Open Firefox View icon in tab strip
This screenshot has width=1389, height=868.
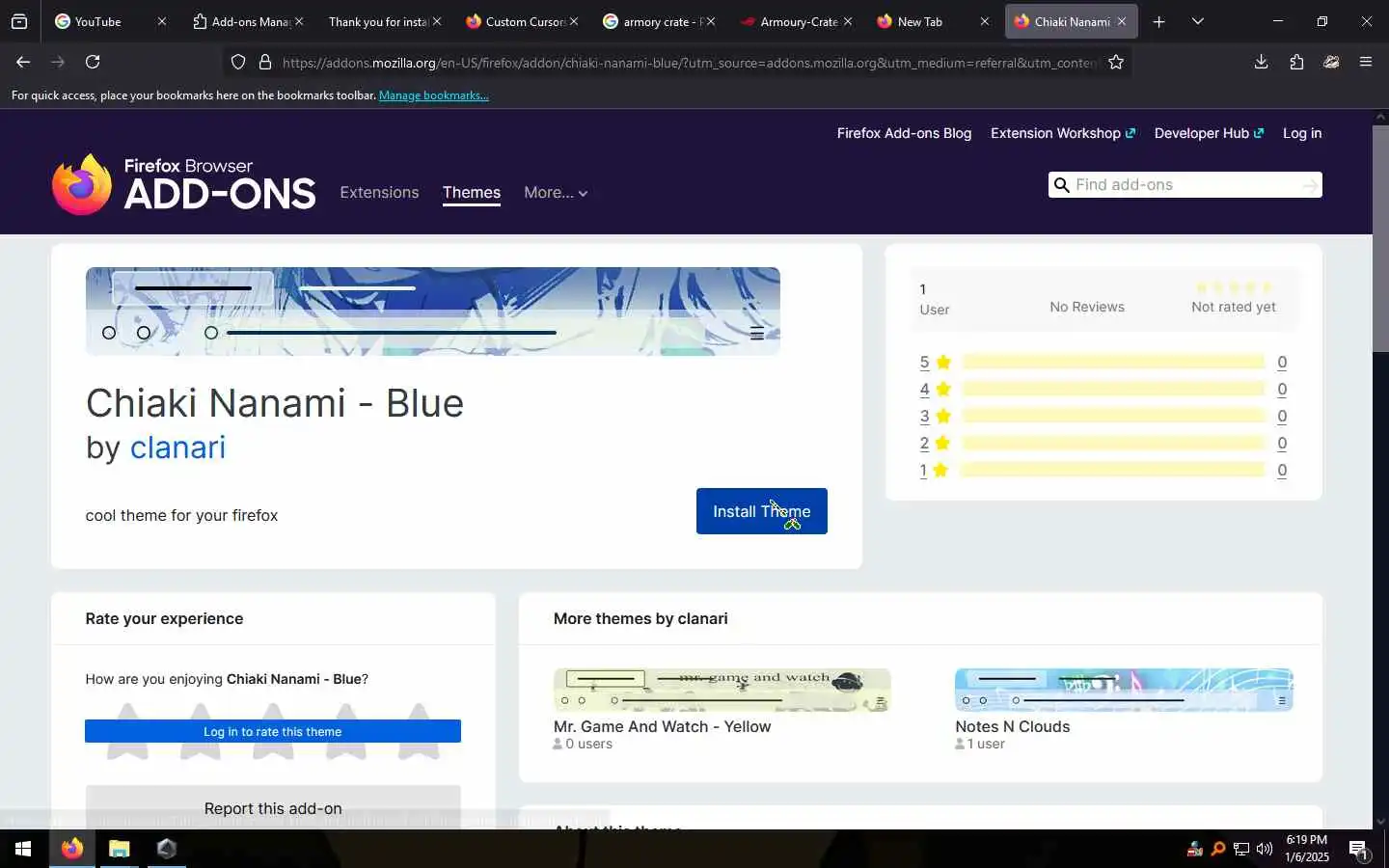tap(19, 21)
